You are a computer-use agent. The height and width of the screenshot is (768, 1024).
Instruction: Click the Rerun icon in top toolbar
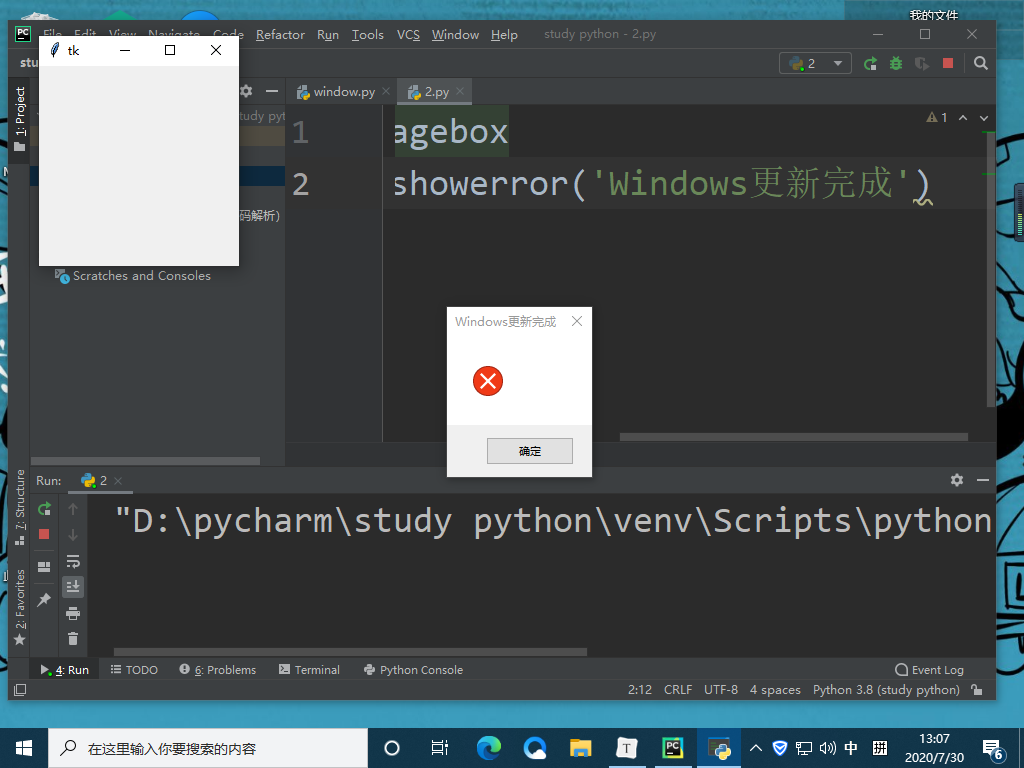pos(870,63)
